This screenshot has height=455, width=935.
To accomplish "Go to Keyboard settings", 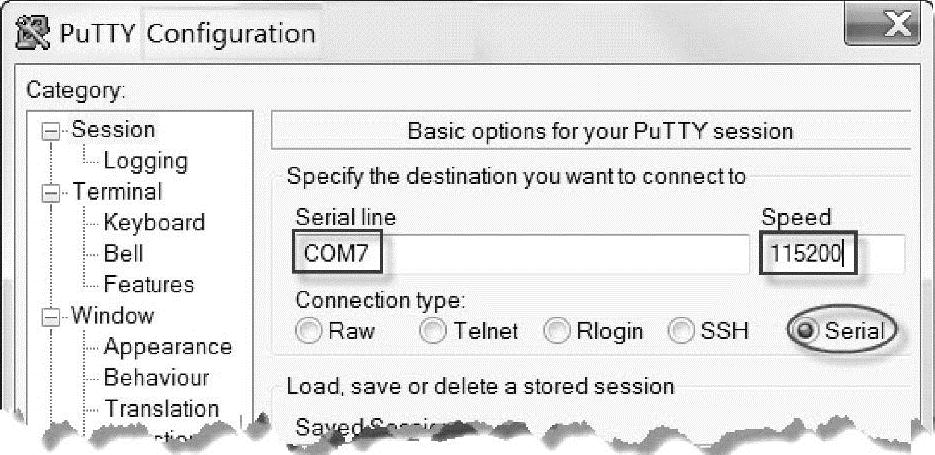I will tap(153, 223).
